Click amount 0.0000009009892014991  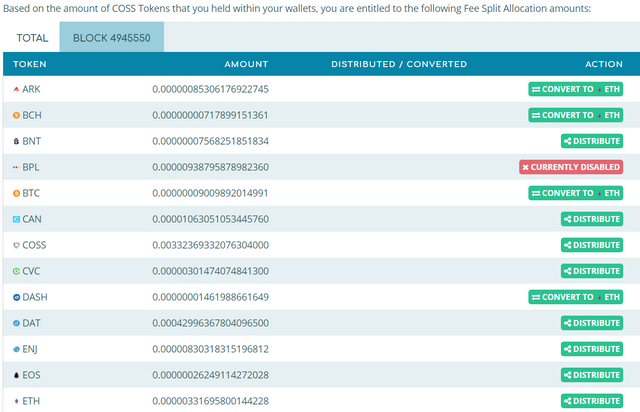click(x=210, y=193)
